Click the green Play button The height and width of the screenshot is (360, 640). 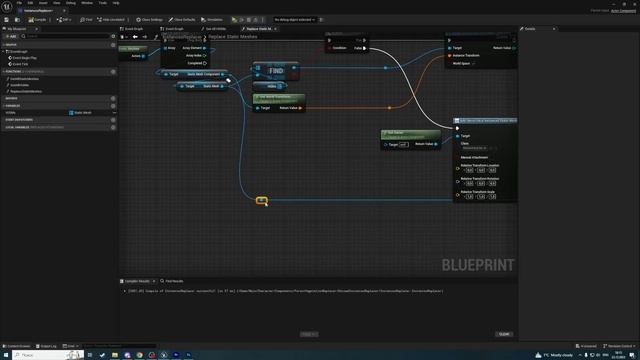[x=234, y=20]
